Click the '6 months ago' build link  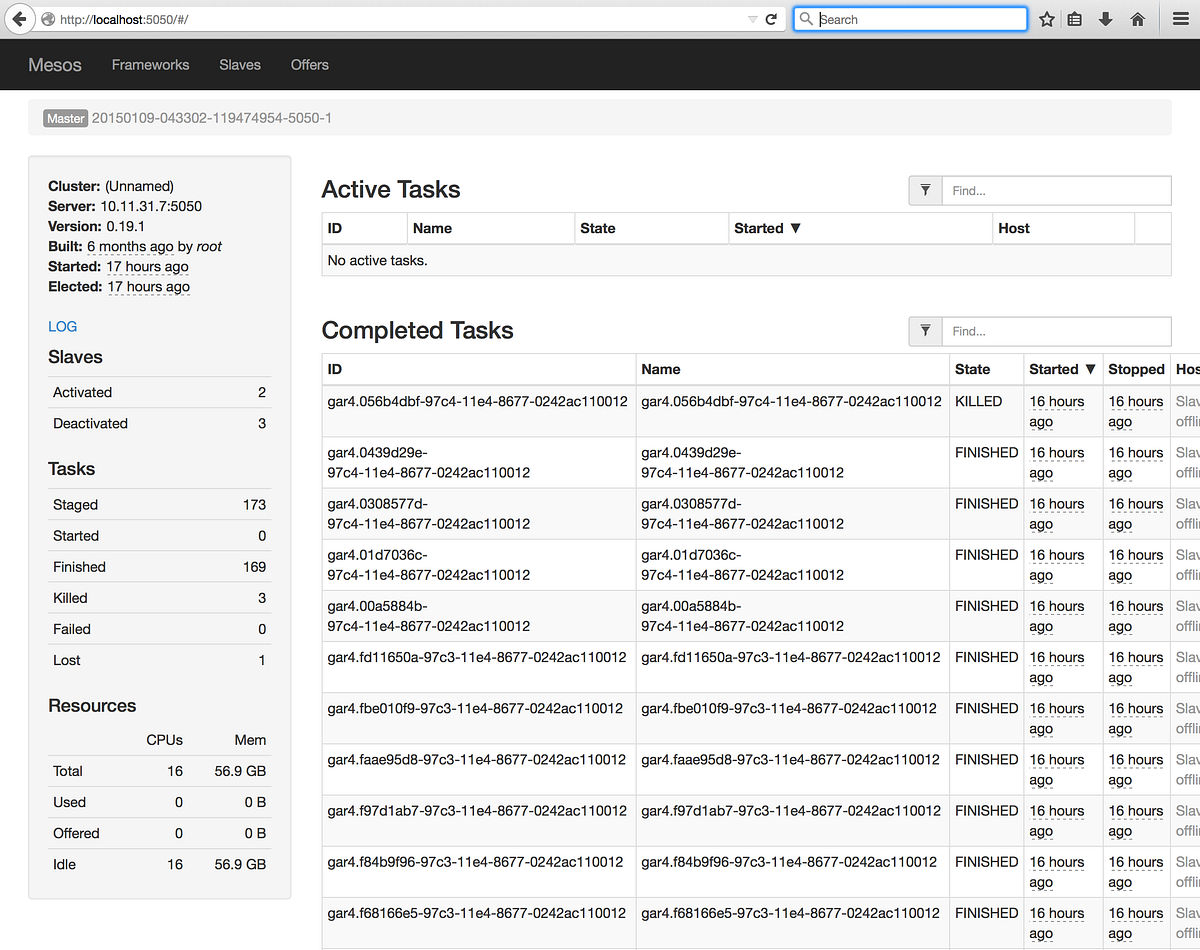129,246
